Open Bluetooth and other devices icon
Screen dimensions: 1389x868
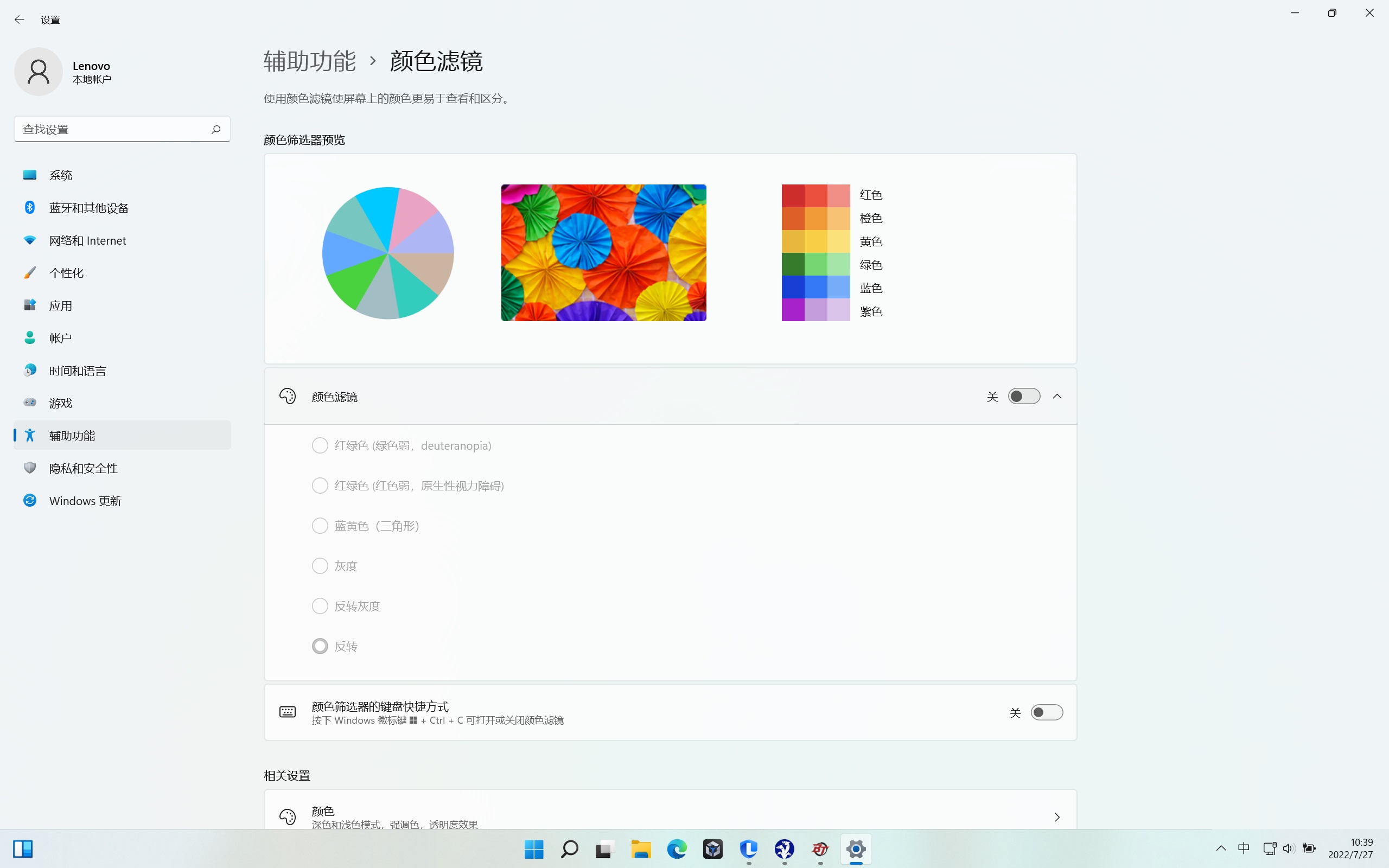[30, 207]
